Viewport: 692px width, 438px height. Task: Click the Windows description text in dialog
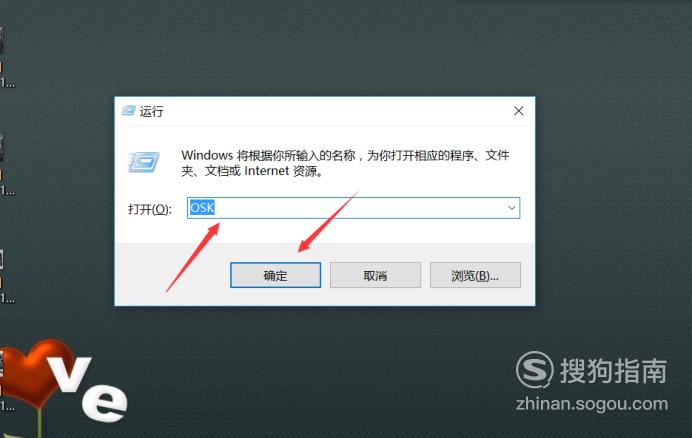345,163
